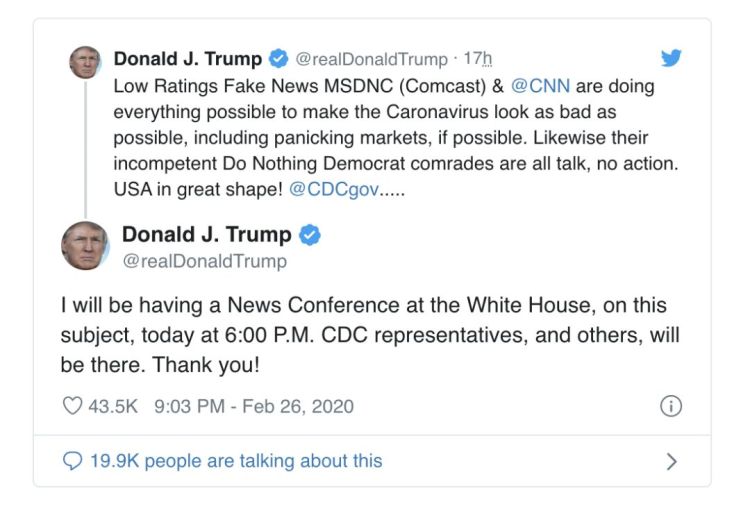Open the @CDCgov mention link
The height and width of the screenshot is (520, 750).
click(334, 189)
